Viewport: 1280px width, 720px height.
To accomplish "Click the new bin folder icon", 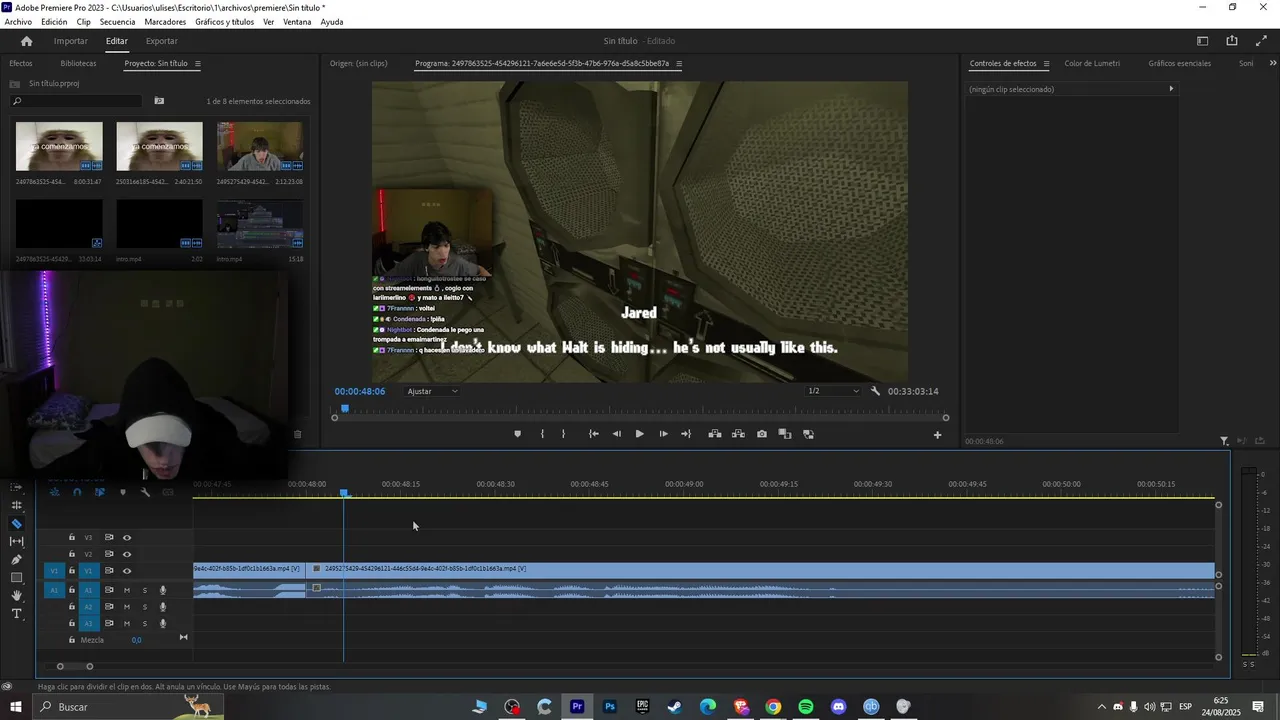I will coord(159,101).
